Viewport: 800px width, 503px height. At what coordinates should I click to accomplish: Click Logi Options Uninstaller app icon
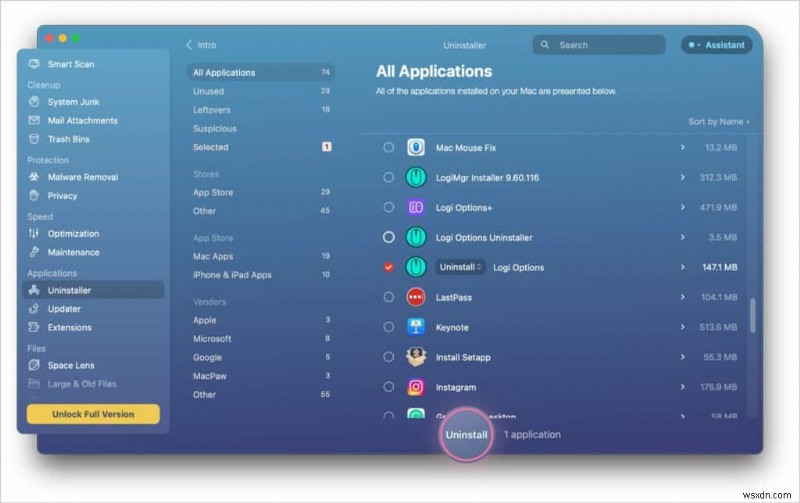[416, 237]
